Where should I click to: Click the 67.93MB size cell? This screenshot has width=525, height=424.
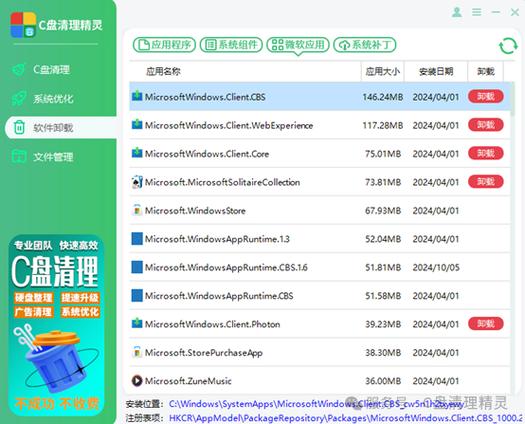[x=383, y=211]
